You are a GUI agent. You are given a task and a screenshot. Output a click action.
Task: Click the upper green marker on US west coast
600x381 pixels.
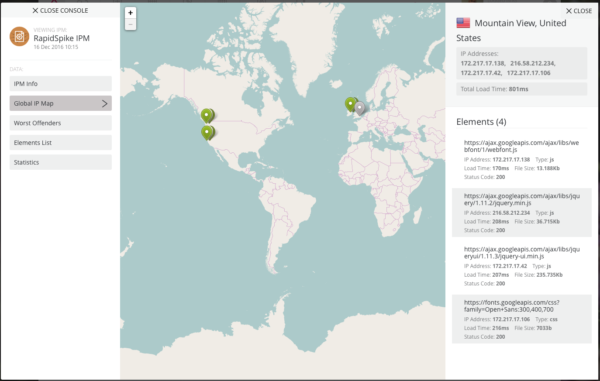207,116
